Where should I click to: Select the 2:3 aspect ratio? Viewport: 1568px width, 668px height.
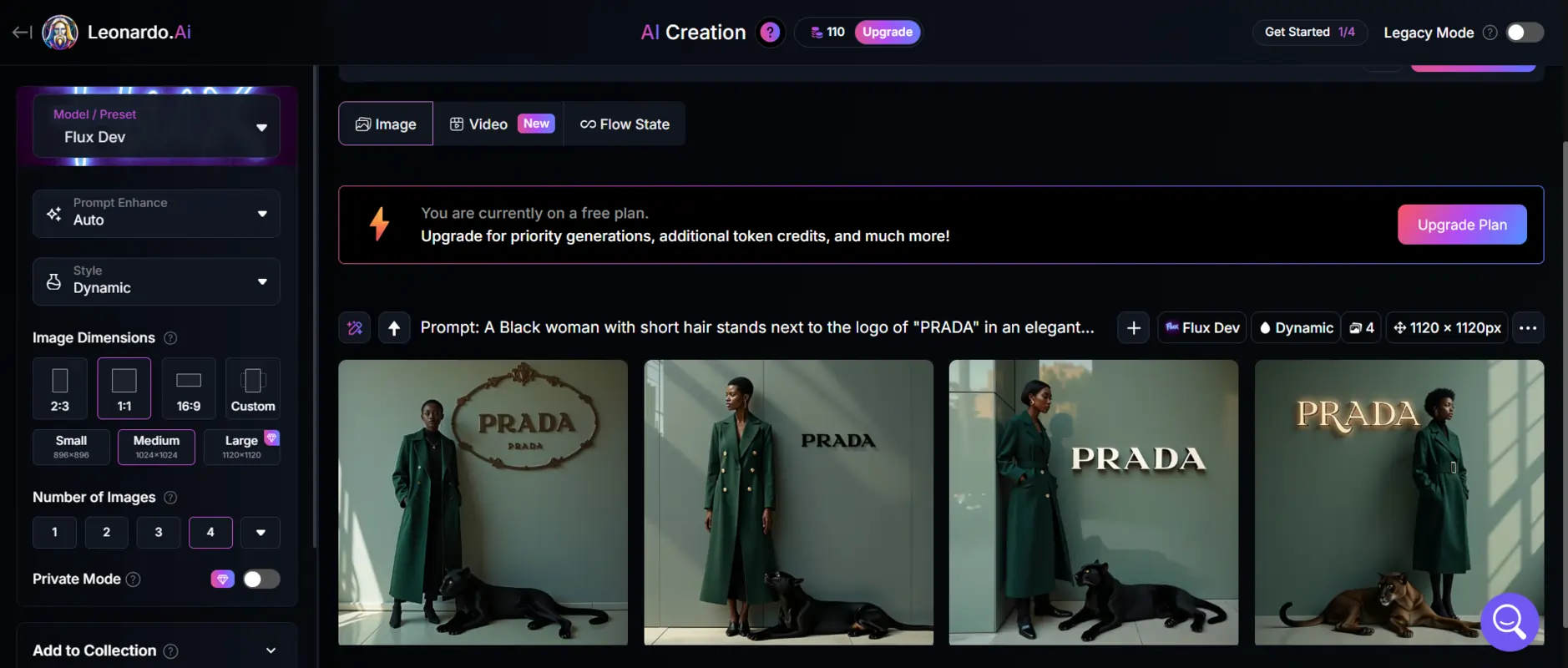60,388
